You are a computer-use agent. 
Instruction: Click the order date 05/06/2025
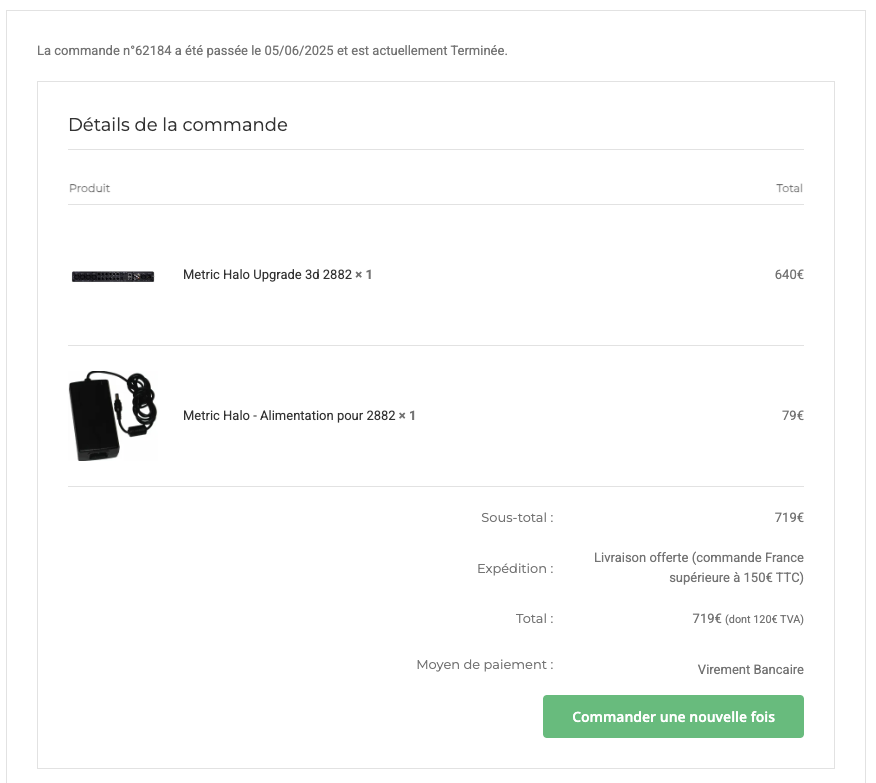[x=299, y=51]
